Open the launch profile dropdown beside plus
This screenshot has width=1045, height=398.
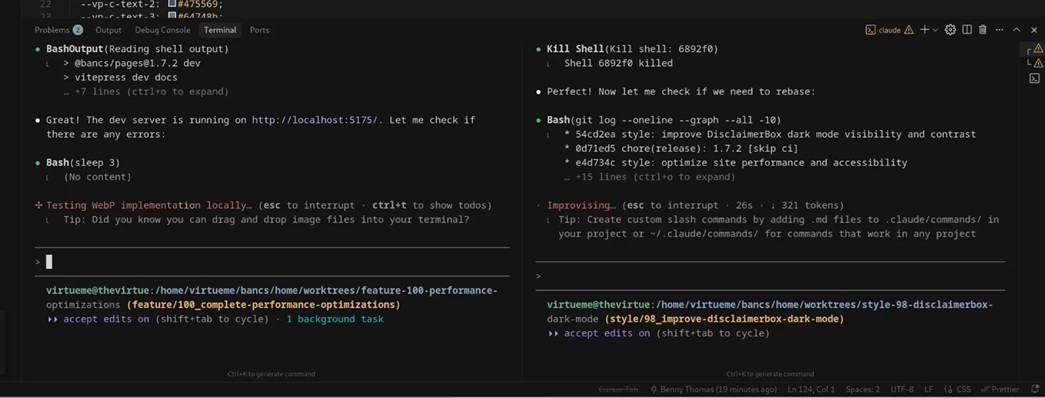(935, 30)
